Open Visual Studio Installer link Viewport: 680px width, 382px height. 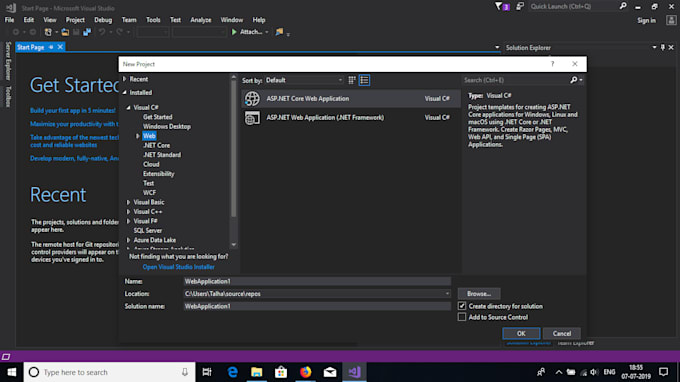178,267
